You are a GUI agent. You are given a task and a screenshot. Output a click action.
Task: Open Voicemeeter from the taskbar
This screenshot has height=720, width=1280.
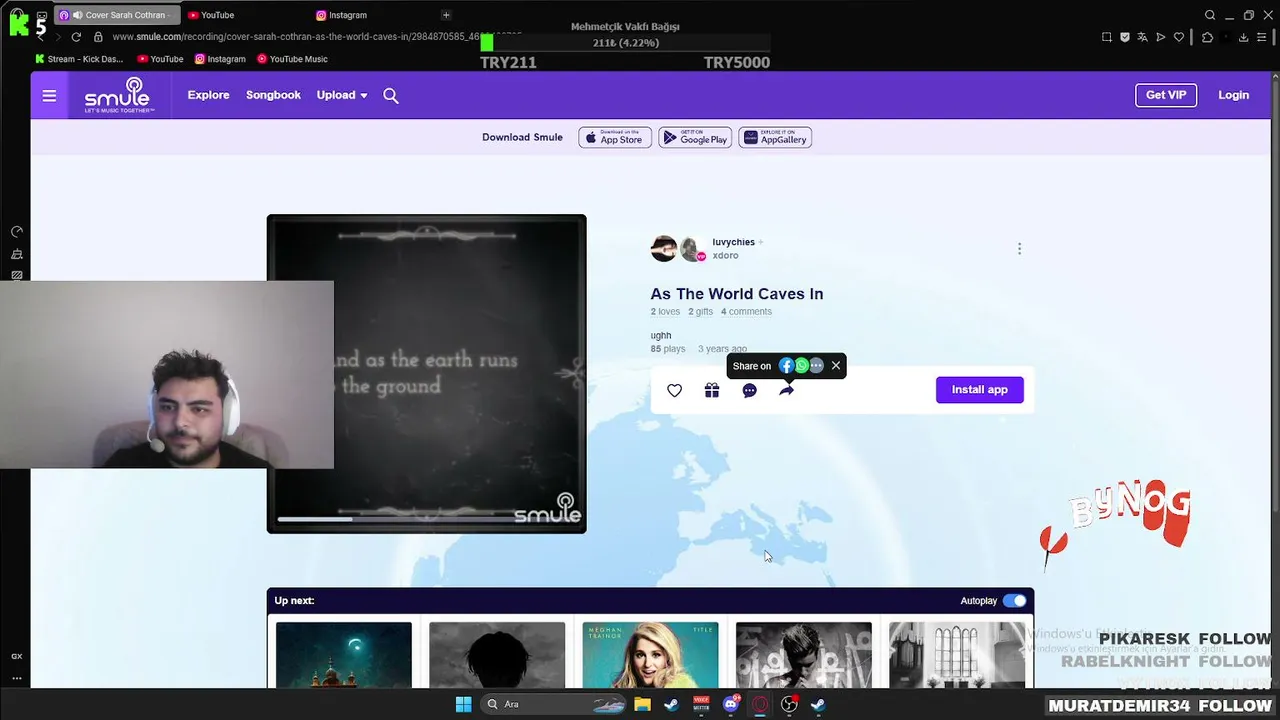point(701,704)
